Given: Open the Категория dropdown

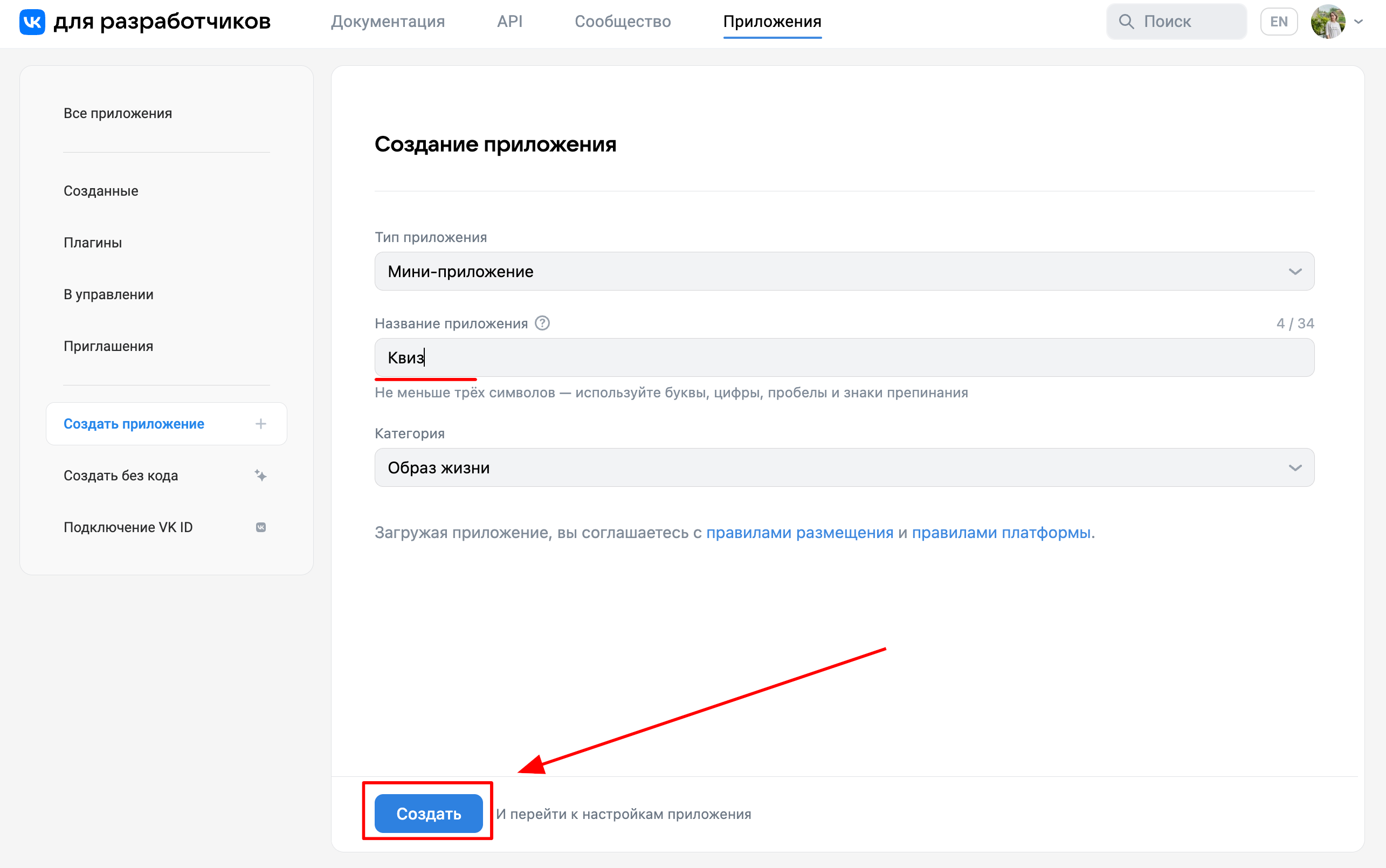Looking at the screenshot, I should pyautogui.click(x=844, y=467).
